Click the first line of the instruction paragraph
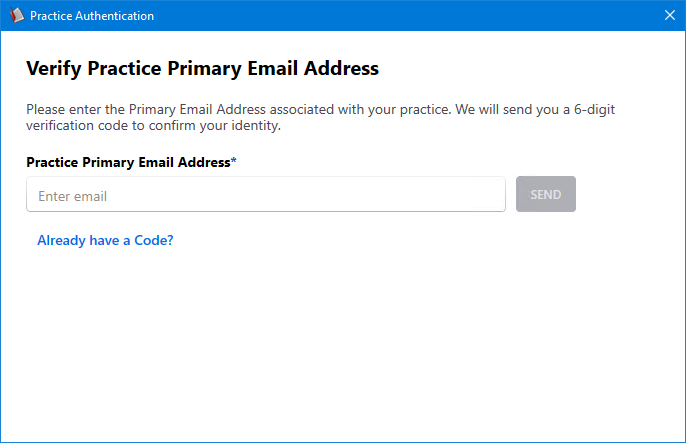This screenshot has height=443, width=686. tap(340, 108)
